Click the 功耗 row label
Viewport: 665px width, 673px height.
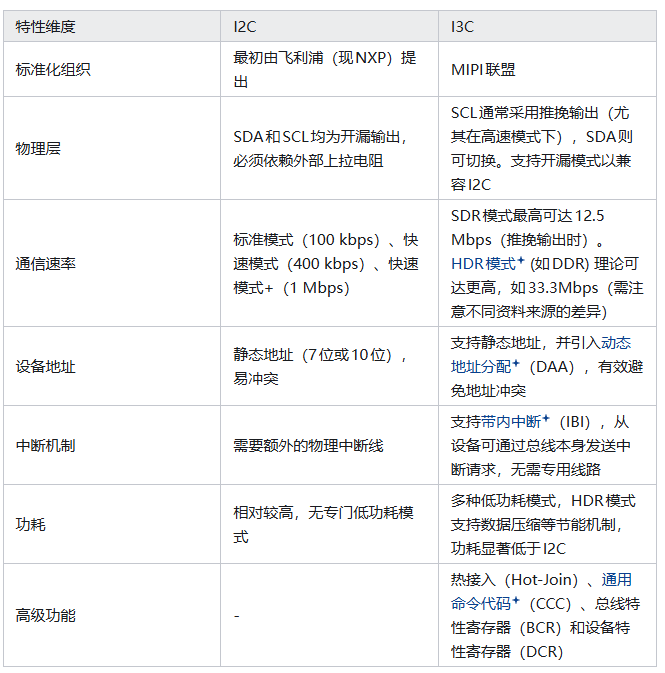pos(31,524)
